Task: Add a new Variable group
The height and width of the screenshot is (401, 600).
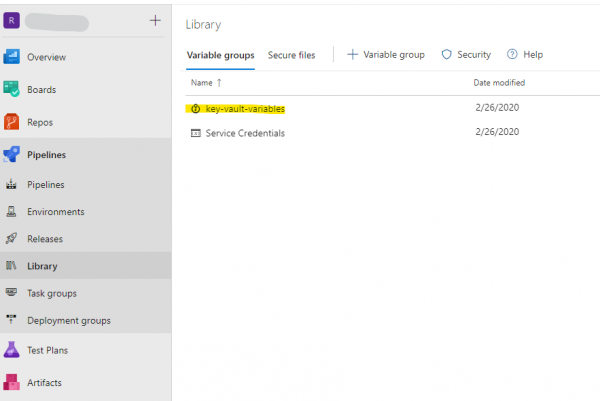Action: 386,55
